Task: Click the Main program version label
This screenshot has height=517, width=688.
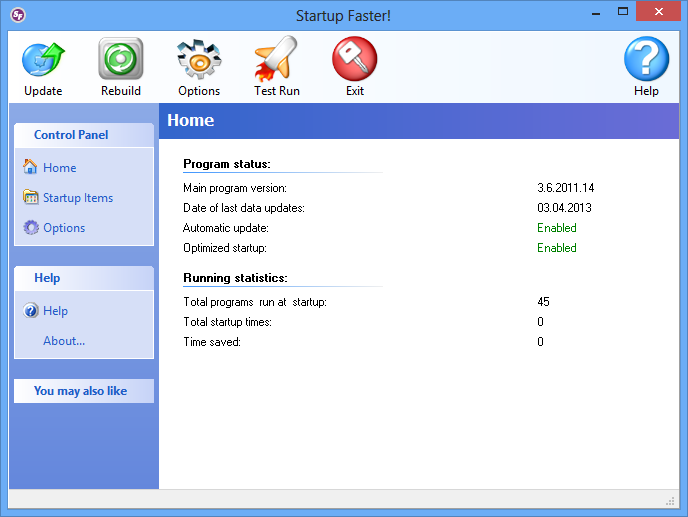Action: (x=235, y=188)
